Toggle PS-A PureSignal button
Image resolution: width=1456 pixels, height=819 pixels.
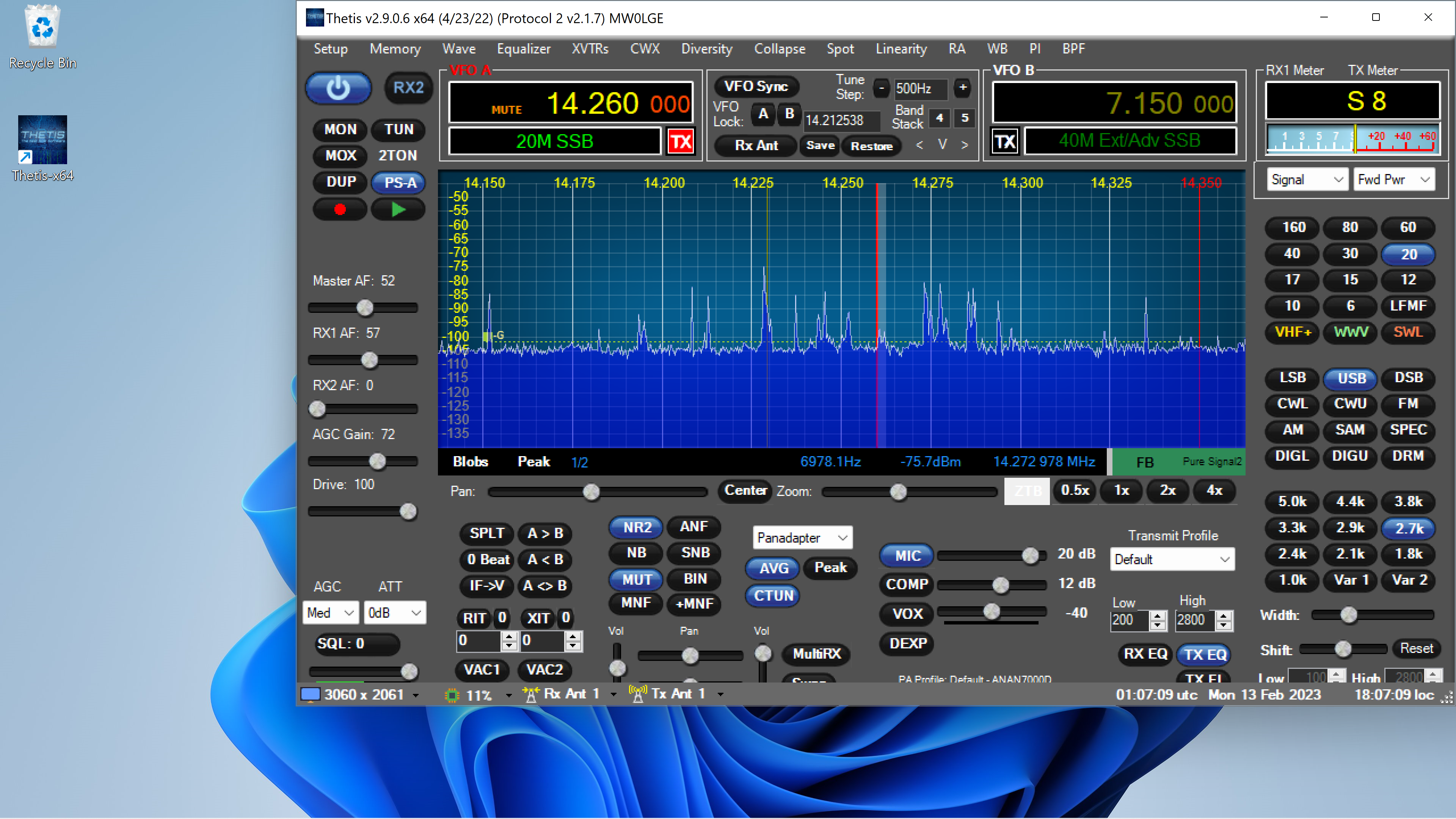pyautogui.click(x=399, y=182)
